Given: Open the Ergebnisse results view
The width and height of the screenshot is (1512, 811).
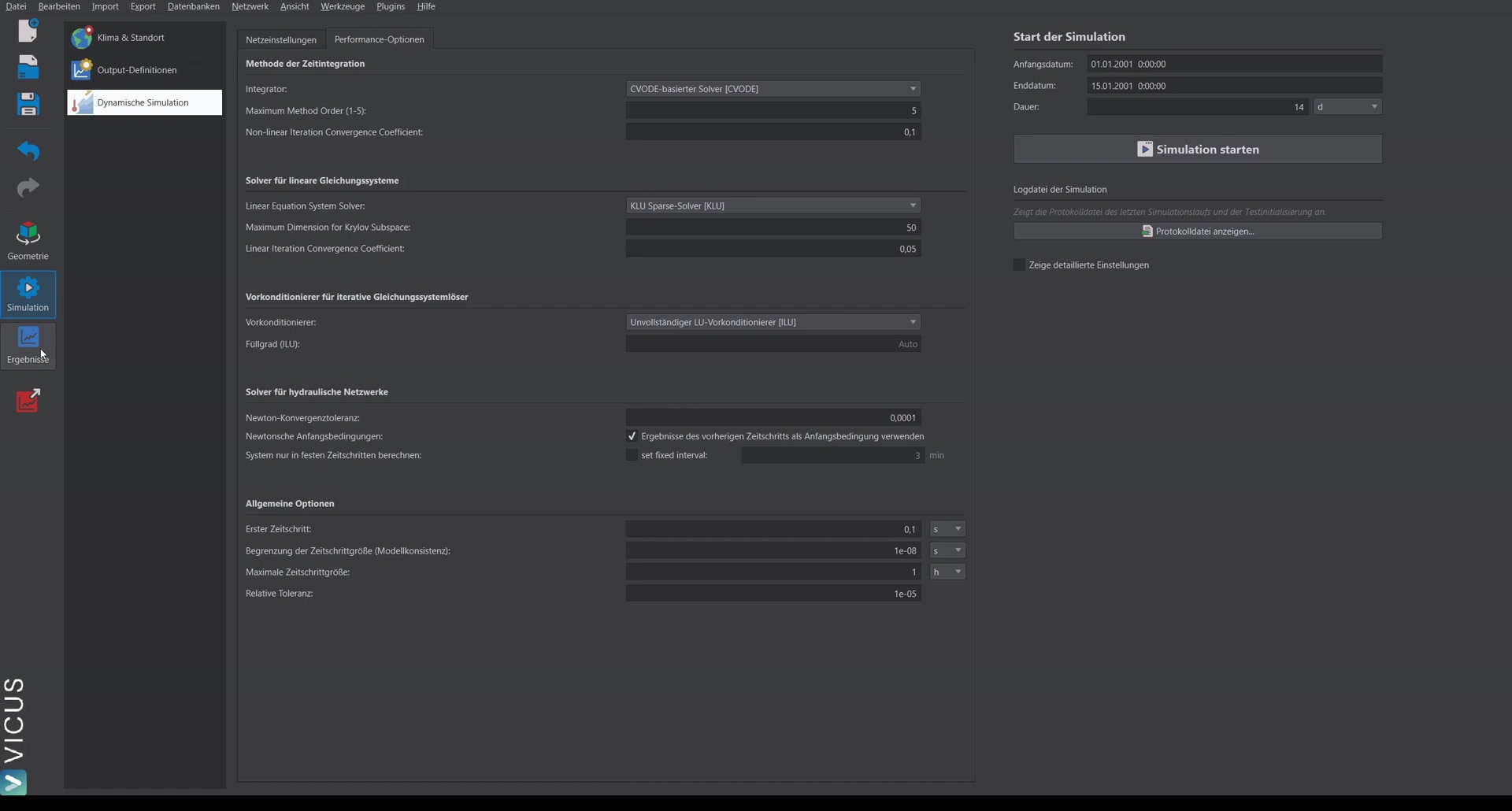Looking at the screenshot, I should 28,346.
